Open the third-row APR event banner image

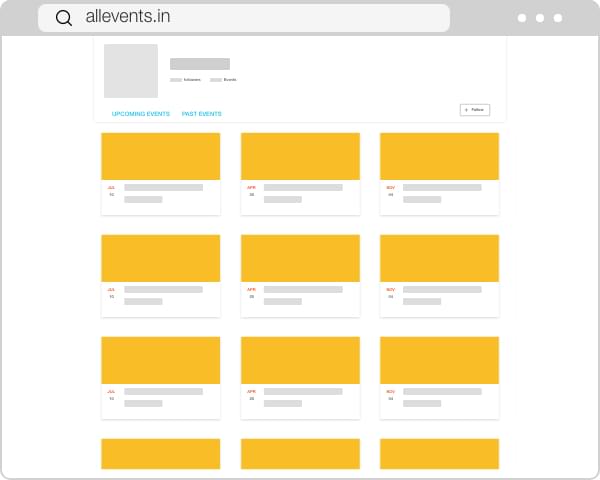click(x=300, y=360)
